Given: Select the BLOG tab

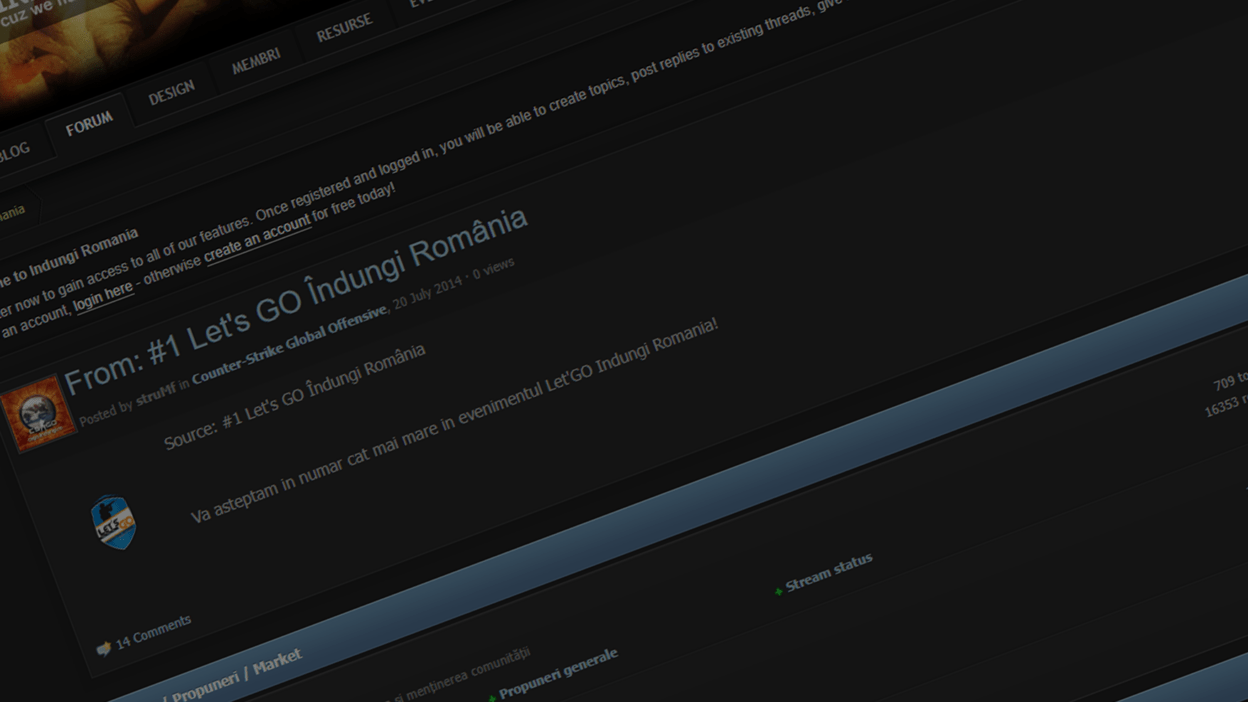Looking at the screenshot, I should tap(12, 153).
